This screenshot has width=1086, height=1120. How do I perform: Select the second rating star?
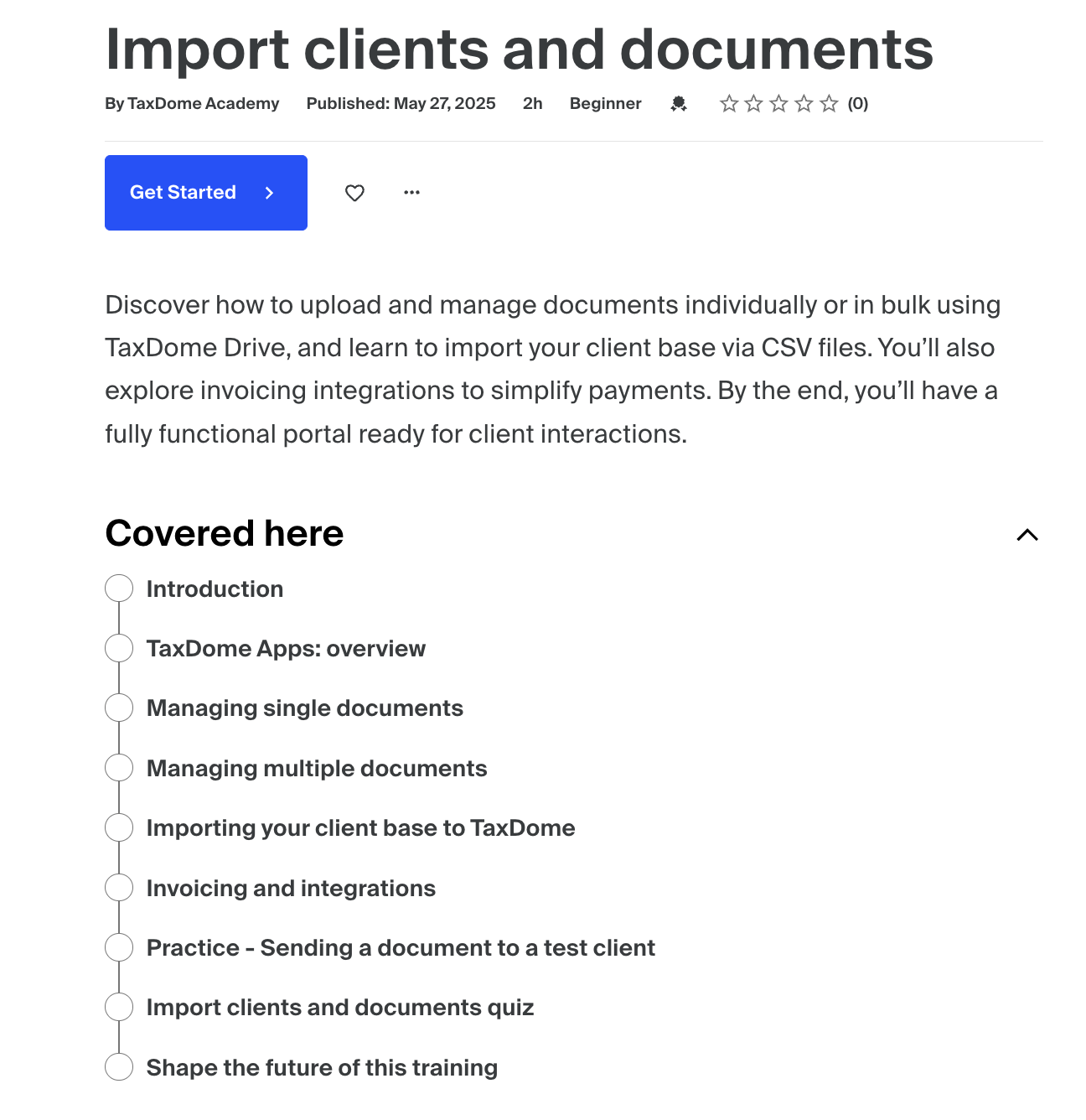(x=754, y=104)
